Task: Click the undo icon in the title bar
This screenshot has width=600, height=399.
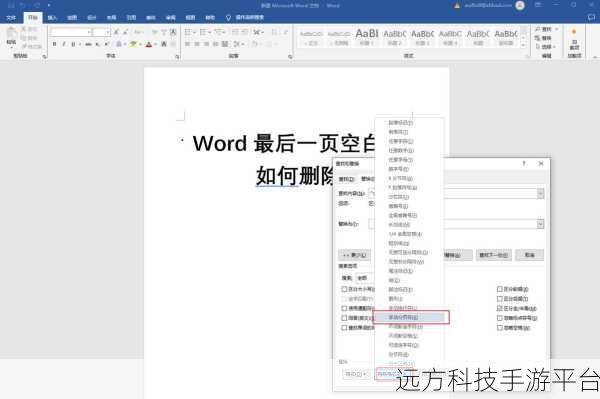Action: pos(23,5)
